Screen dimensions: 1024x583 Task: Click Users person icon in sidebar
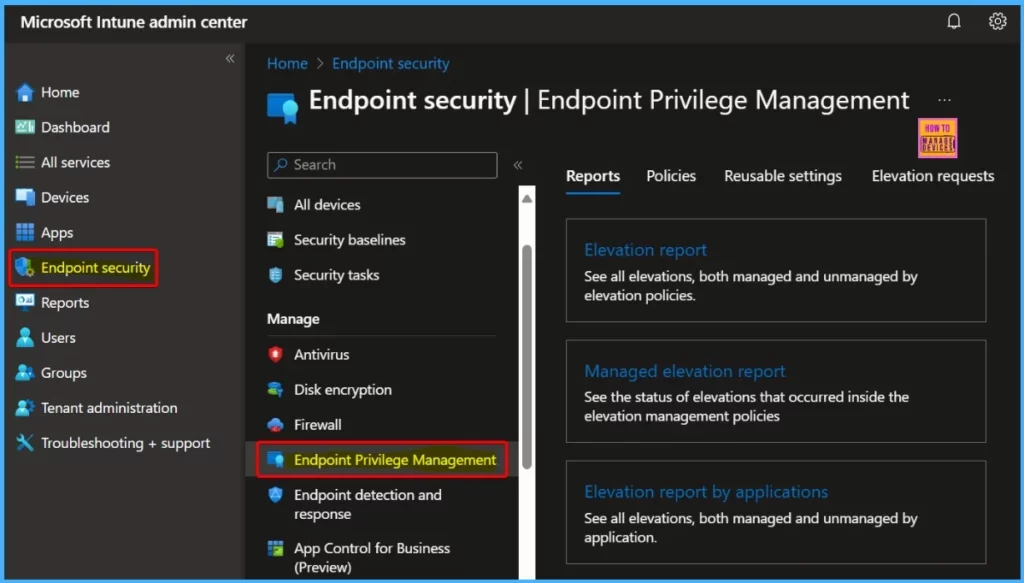coord(25,338)
